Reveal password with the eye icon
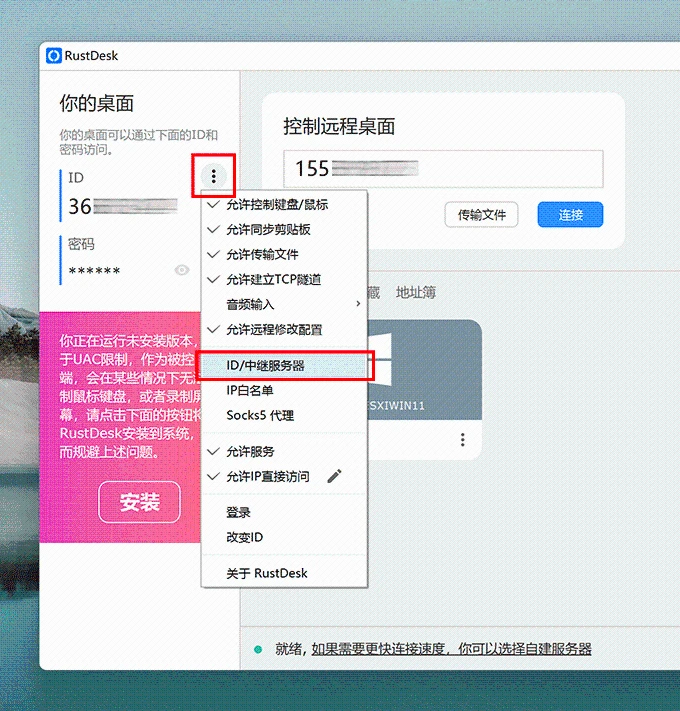Image resolution: width=680 pixels, height=711 pixels. click(x=182, y=270)
